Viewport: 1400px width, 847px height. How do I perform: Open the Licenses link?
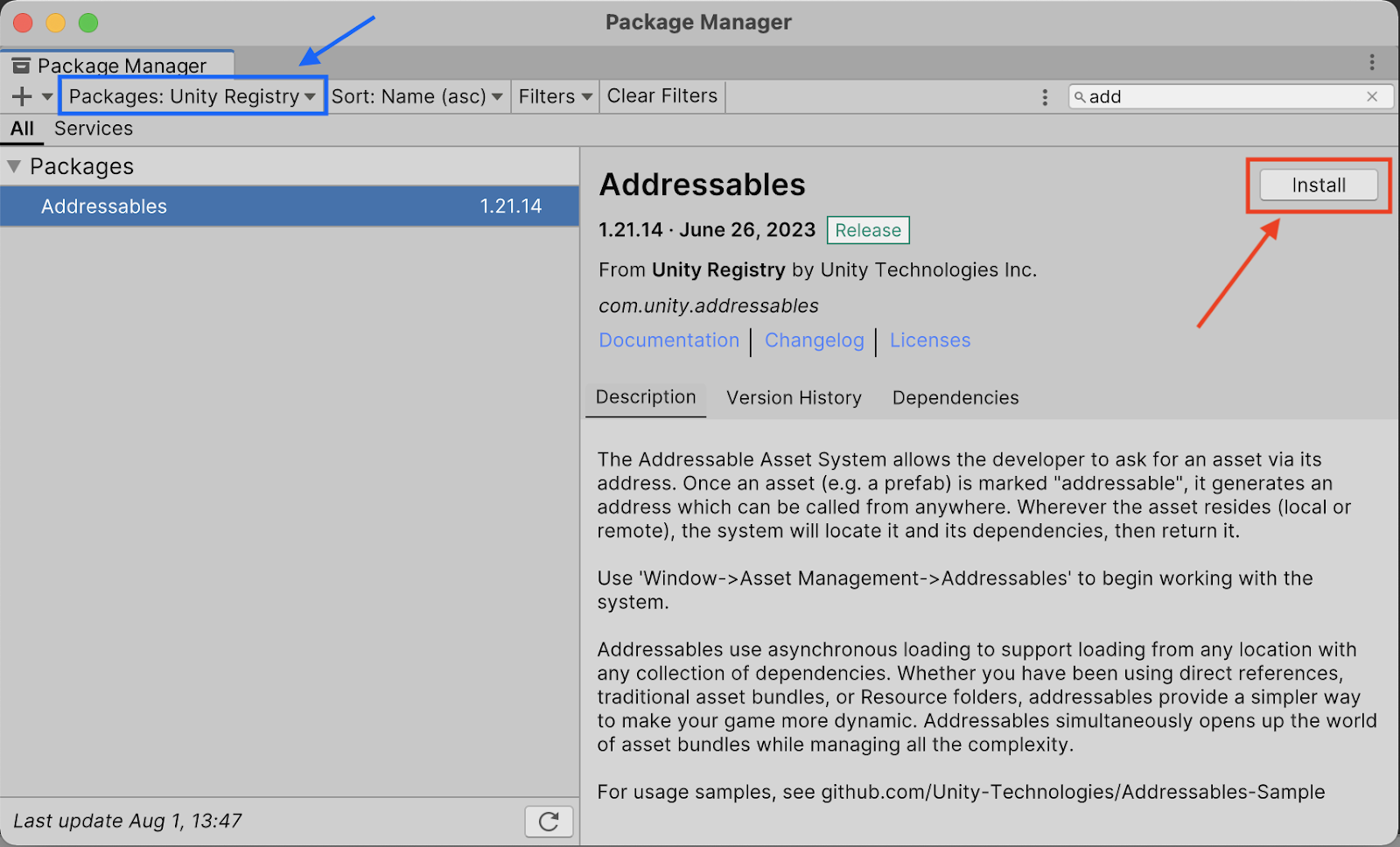click(930, 340)
